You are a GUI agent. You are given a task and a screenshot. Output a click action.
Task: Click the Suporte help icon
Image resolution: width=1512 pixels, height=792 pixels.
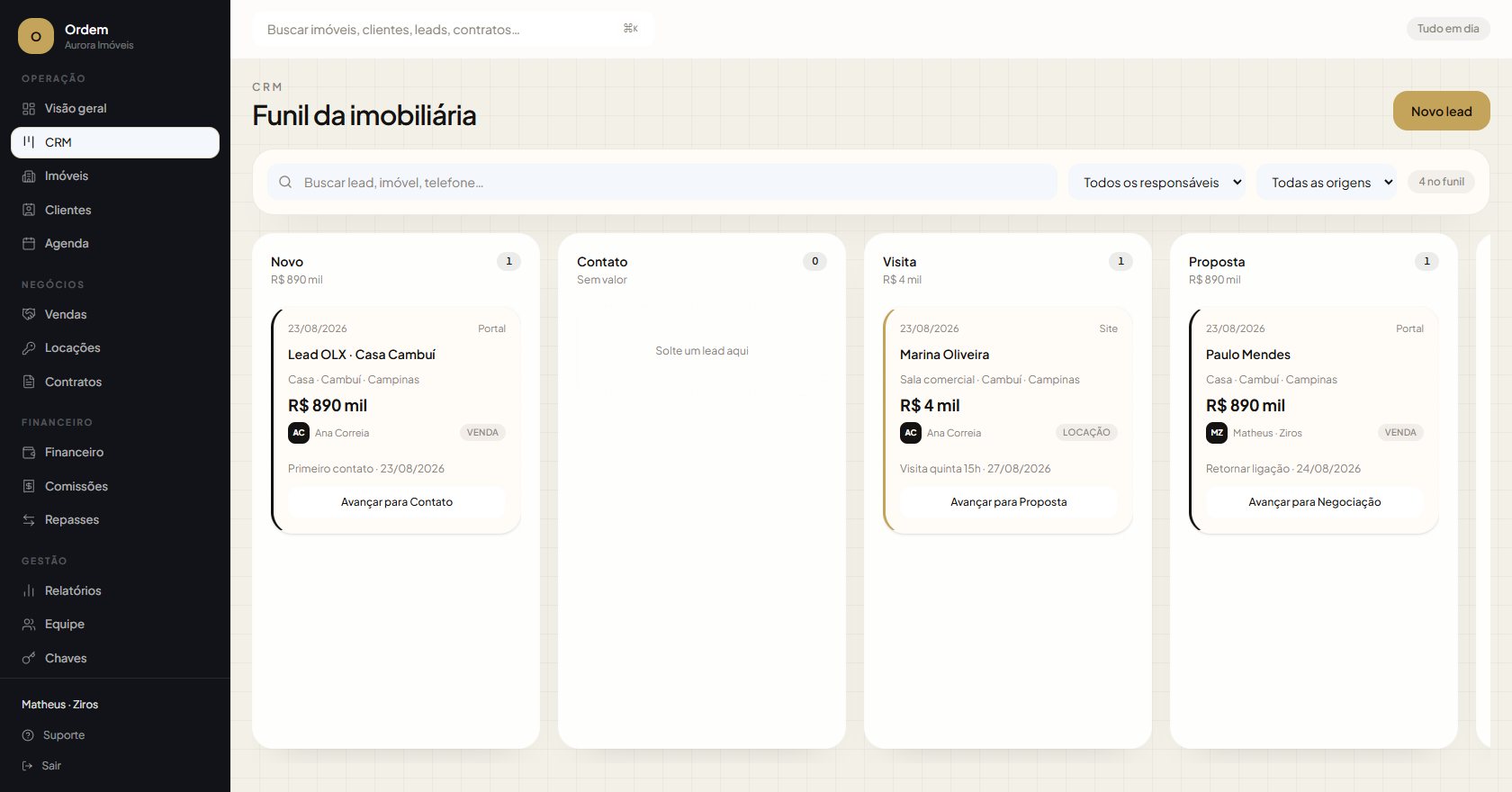(x=28, y=735)
